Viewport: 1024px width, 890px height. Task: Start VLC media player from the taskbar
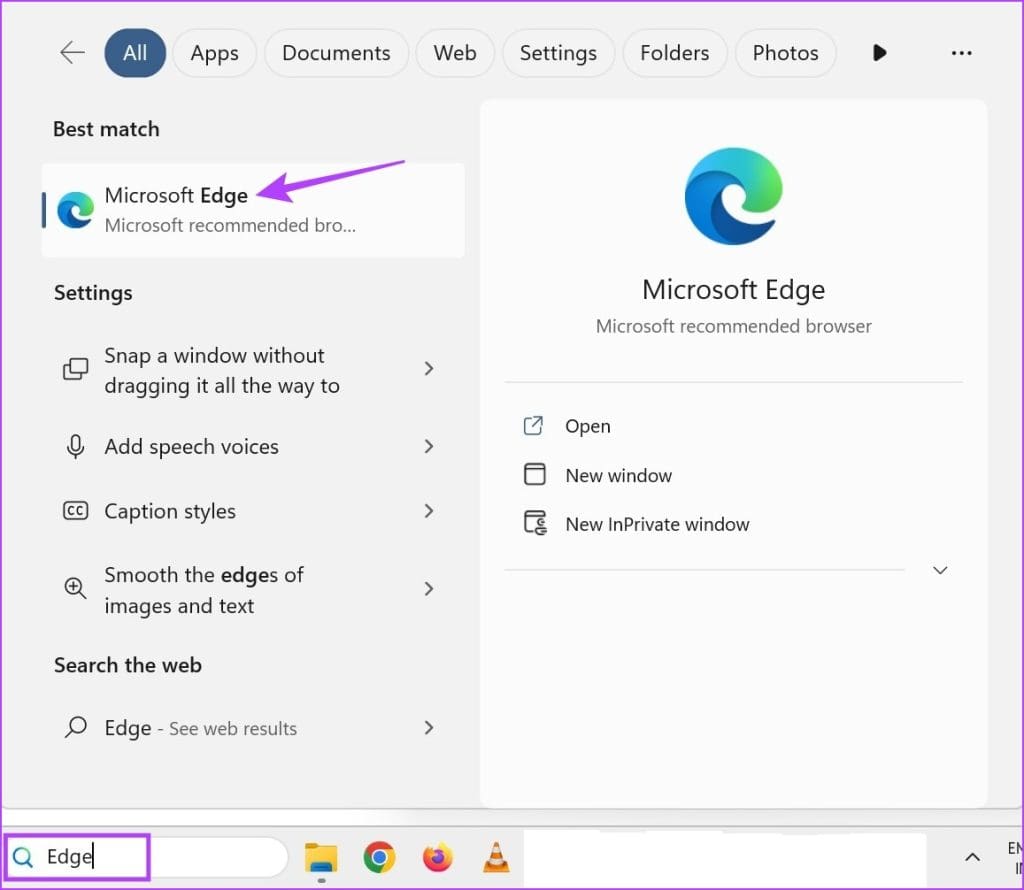coord(495,857)
